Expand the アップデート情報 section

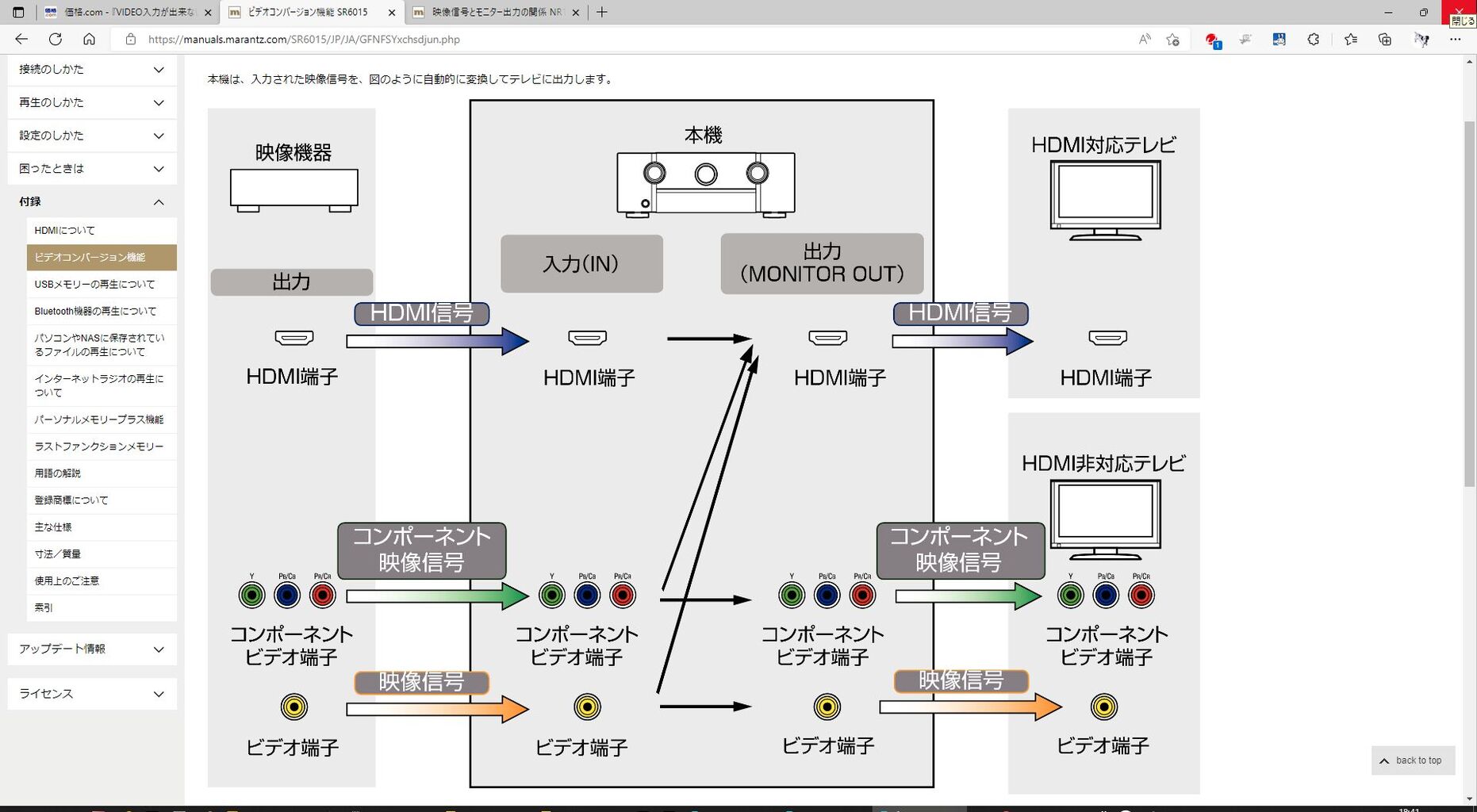[92, 649]
